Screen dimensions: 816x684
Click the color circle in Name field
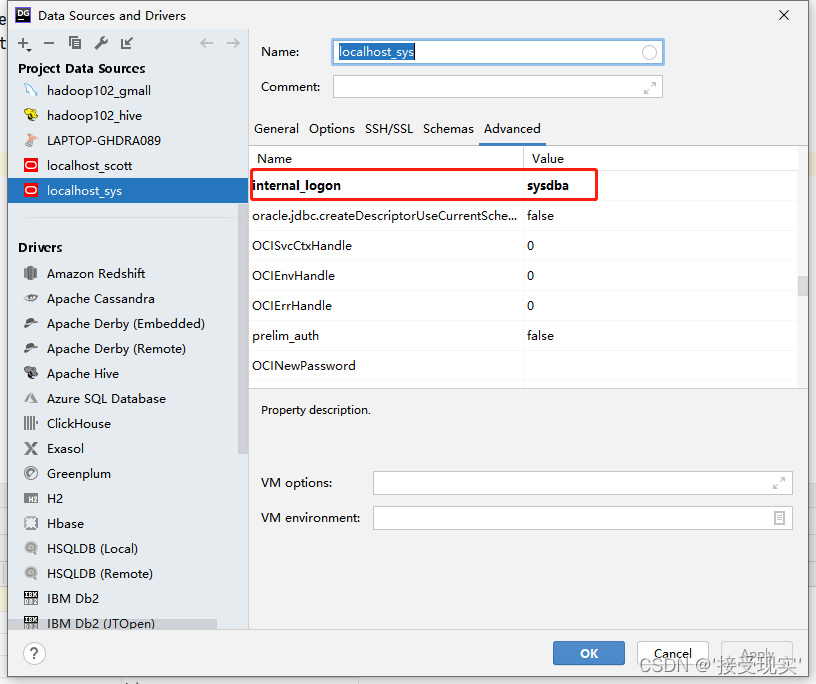click(649, 52)
